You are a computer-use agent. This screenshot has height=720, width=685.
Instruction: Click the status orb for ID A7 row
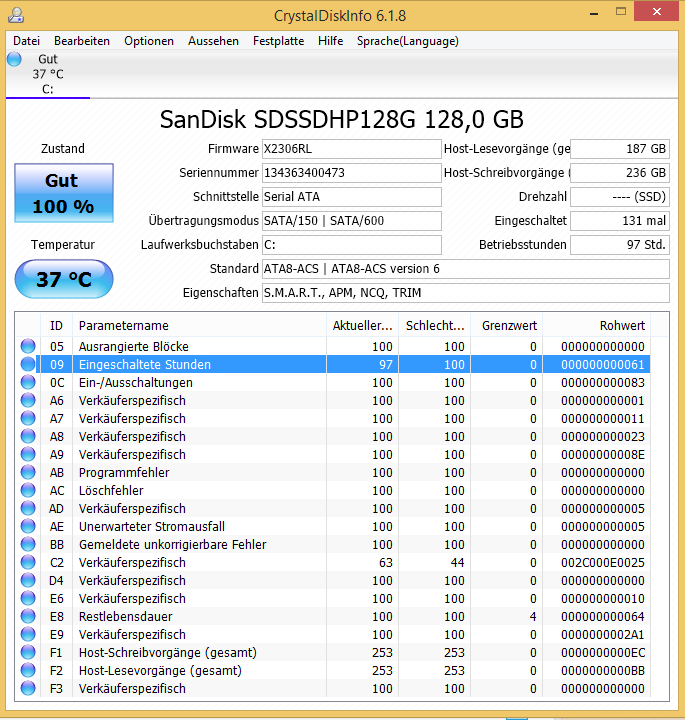pos(28,418)
